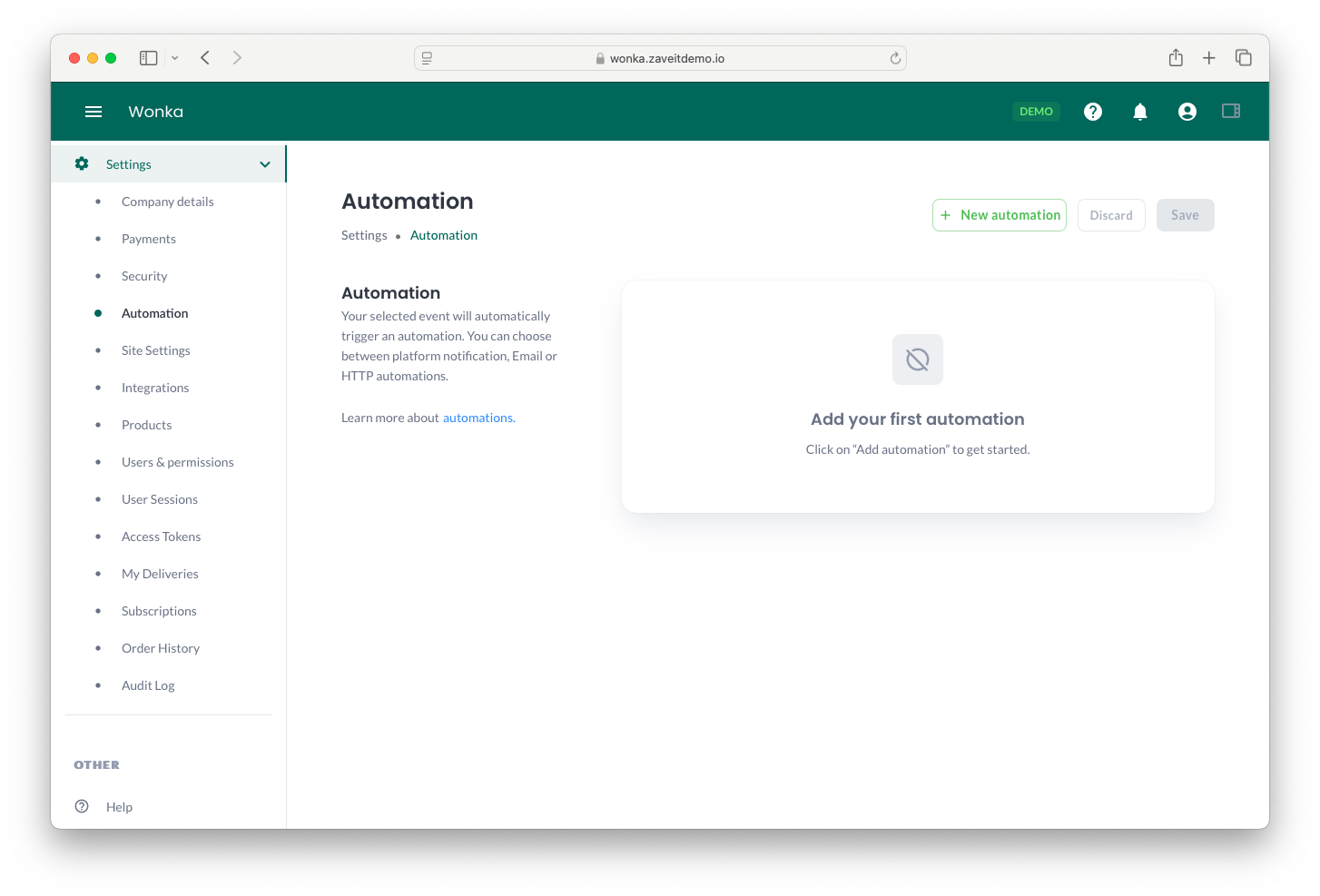Select Automation in the sidebar
Viewport: 1320px width, 896px height.
pos(155,313)
